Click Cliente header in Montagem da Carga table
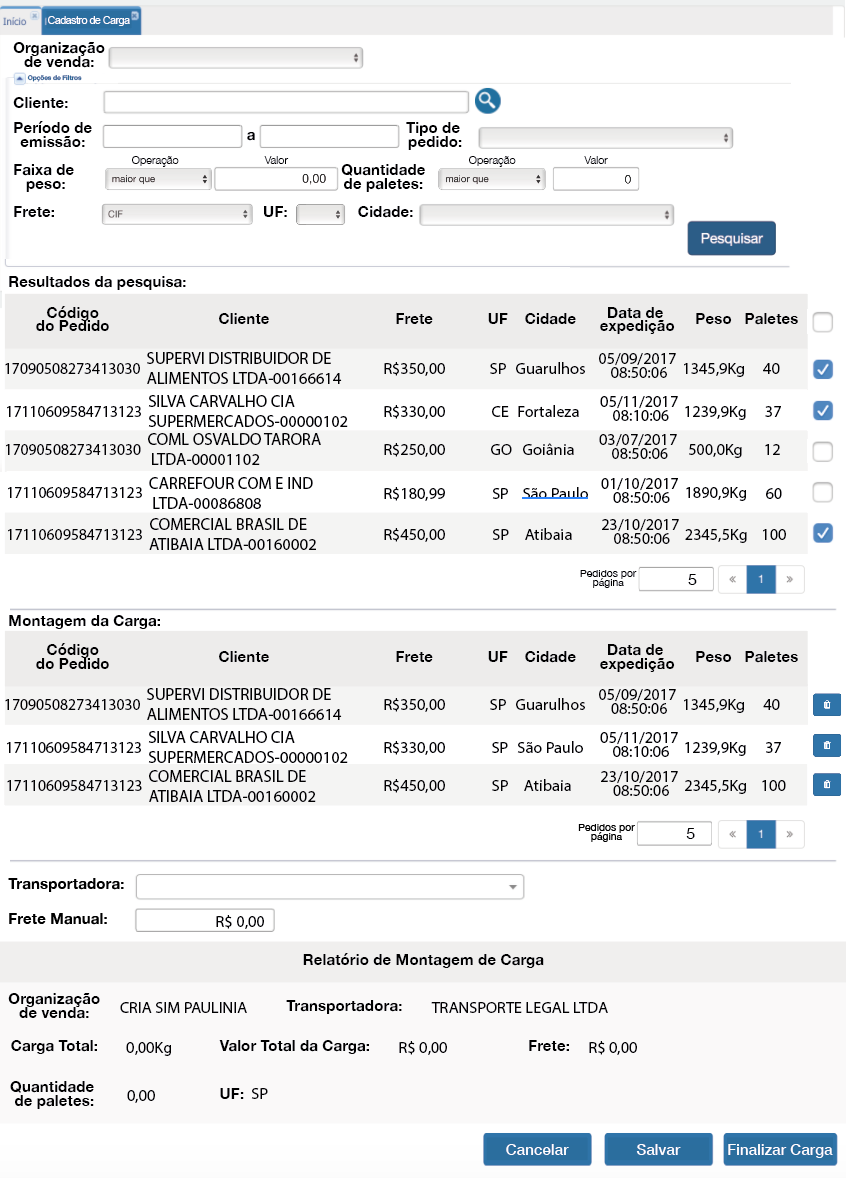Viewport: 846px width, 1178px height. tap(243, 657)
